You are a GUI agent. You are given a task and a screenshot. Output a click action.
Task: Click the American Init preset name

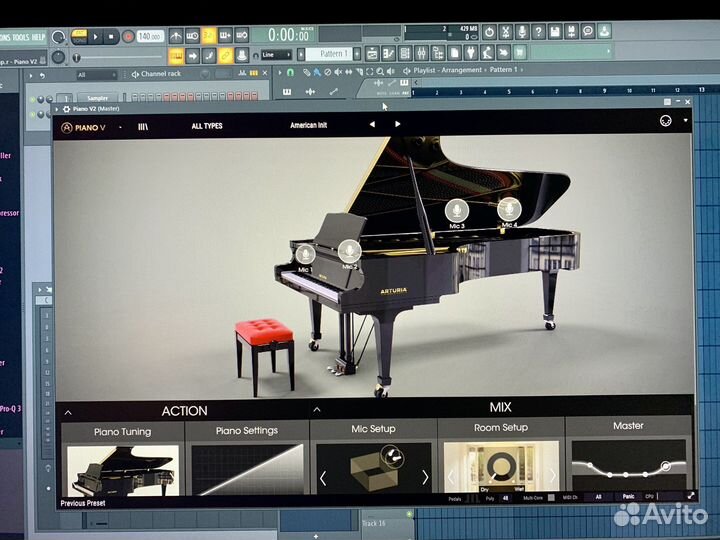coord(309,125)
